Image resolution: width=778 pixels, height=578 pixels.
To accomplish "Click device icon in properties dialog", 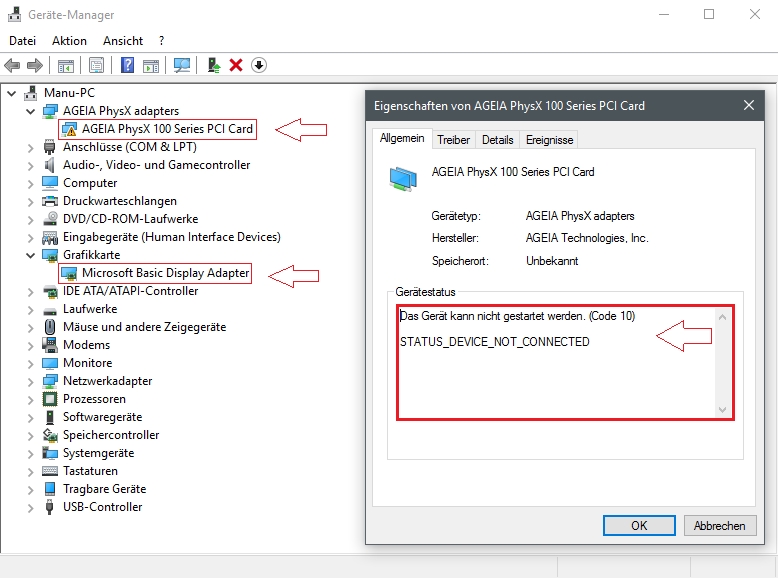I will [x=403, y=179].
